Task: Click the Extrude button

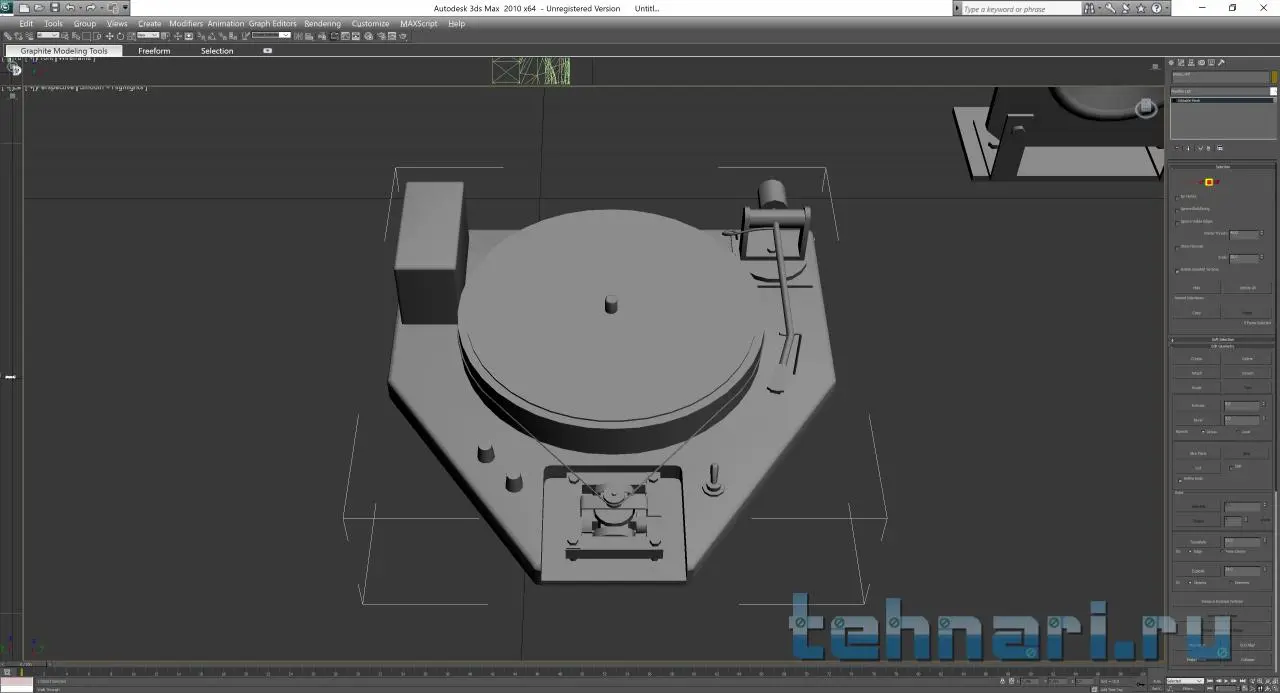Action: 1197,404
